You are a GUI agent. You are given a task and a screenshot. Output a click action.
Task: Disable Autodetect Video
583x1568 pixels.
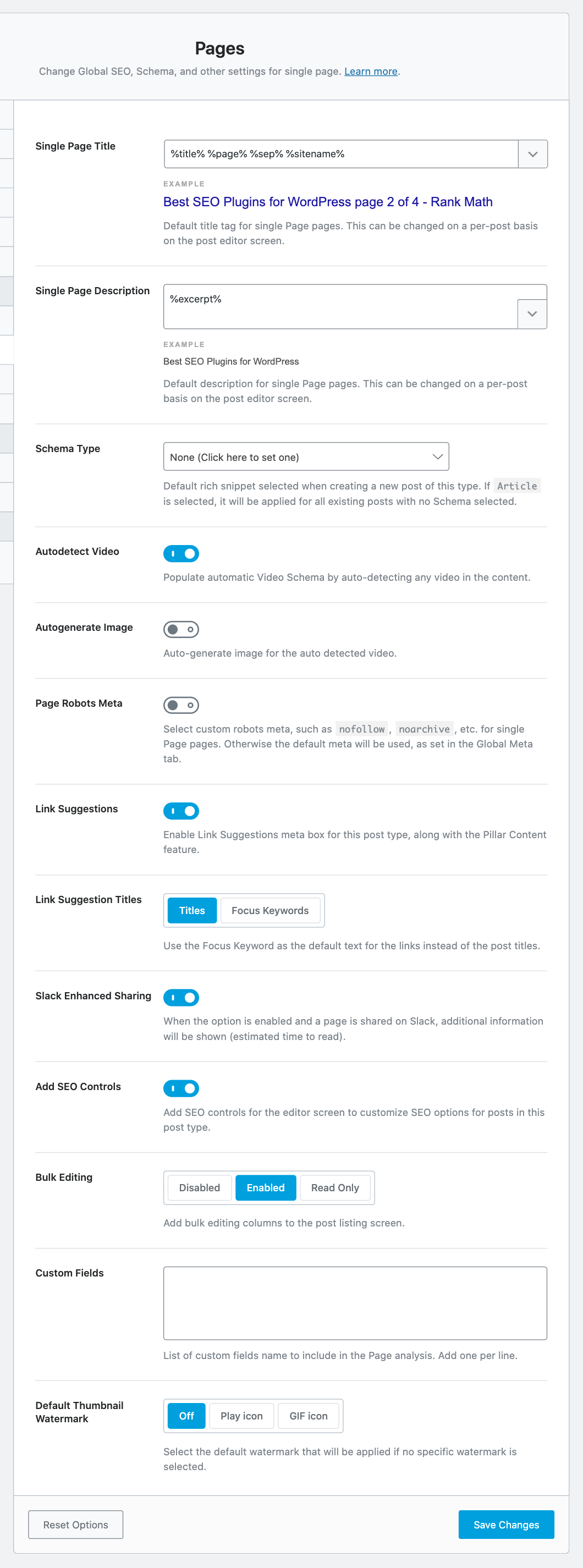(181, 553)
